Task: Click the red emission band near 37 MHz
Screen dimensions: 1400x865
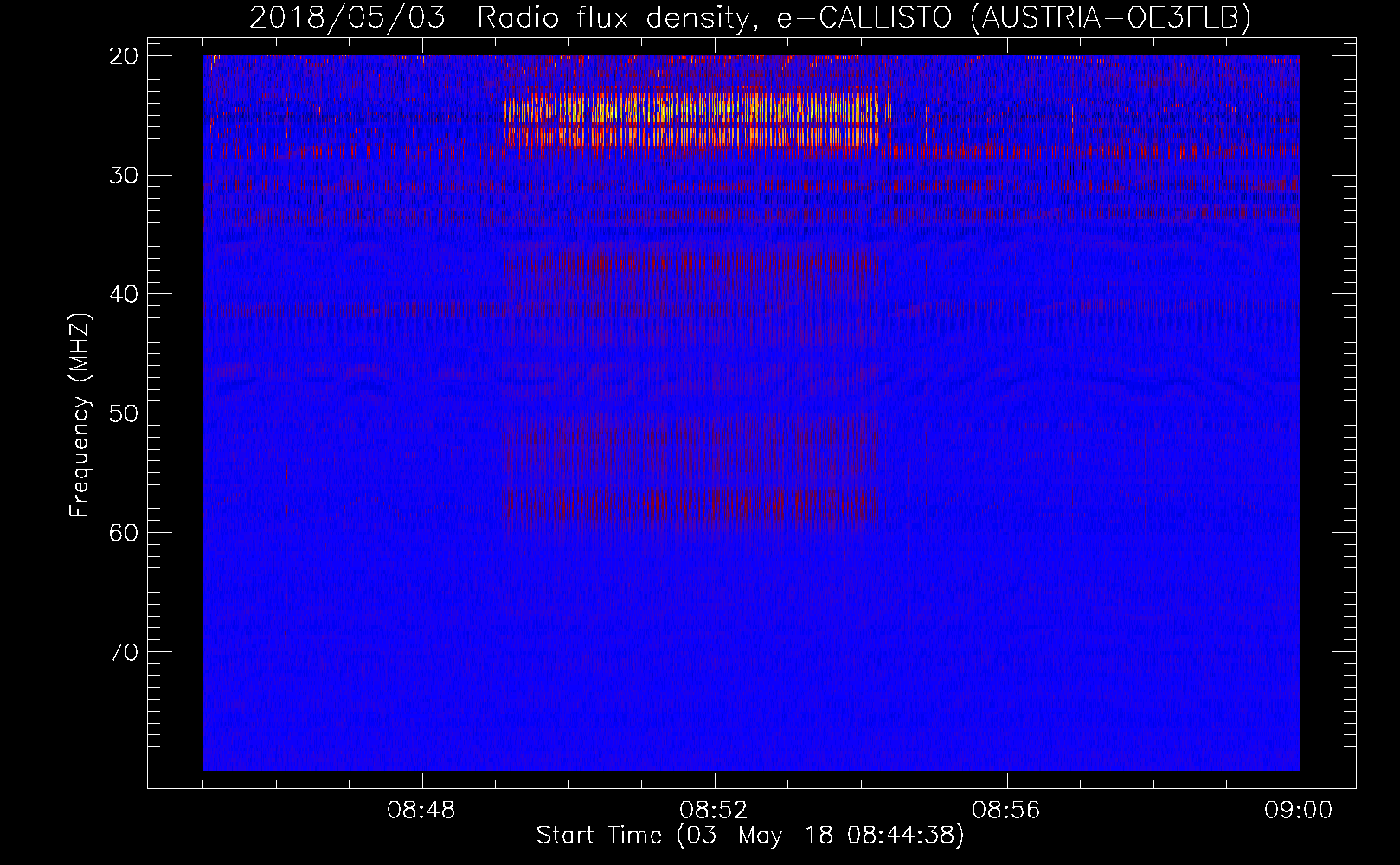Action: coord(692,264)
